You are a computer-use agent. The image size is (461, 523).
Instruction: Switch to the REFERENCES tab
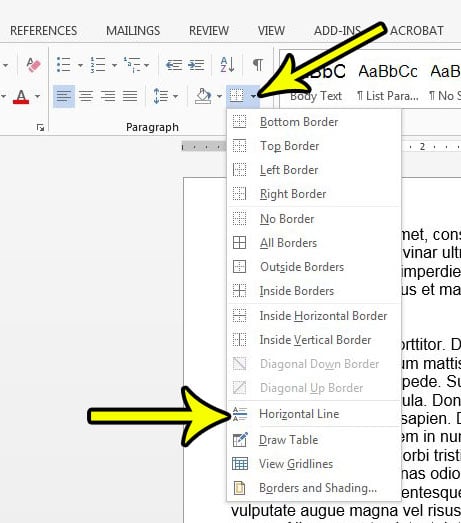pyautogui.click(x=43, y=31)
